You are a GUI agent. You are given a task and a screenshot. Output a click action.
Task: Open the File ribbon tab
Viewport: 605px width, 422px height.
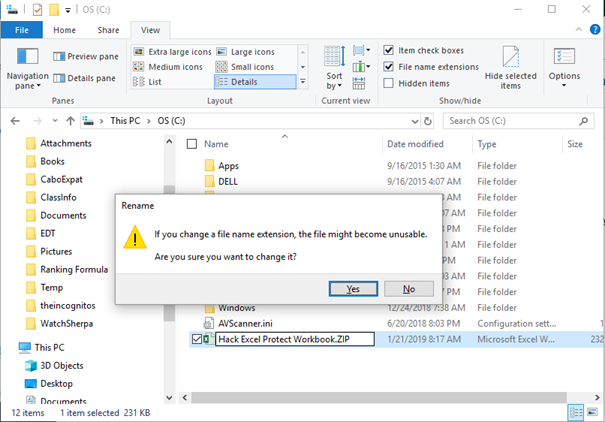[x=22, y=30]
